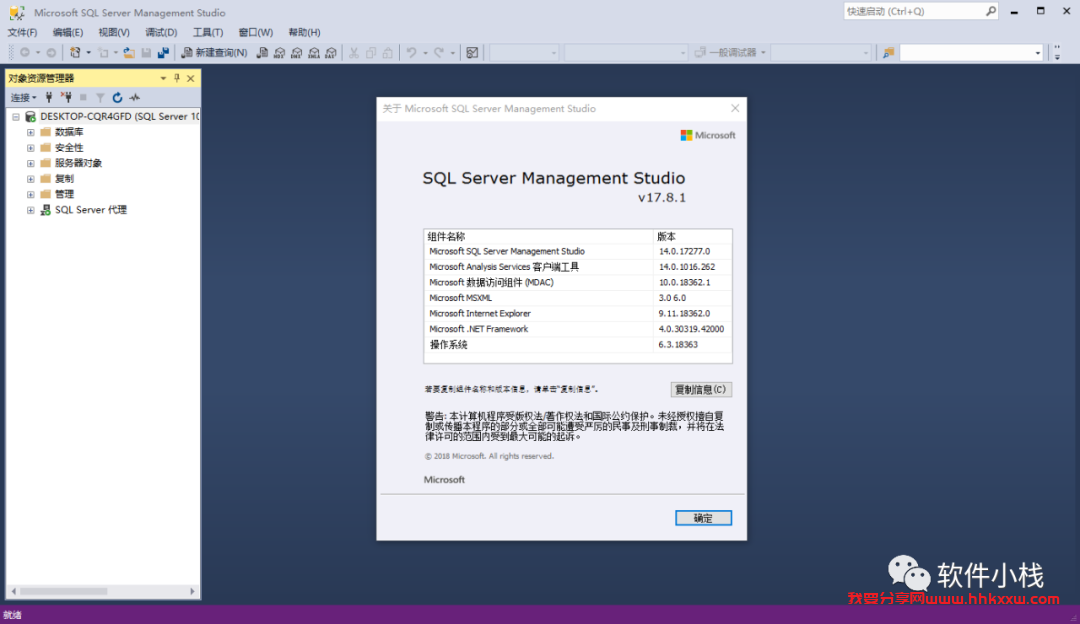Click the Object Explorer filter icon
This screenshot has height=624, width=1080.
(101, 97)
